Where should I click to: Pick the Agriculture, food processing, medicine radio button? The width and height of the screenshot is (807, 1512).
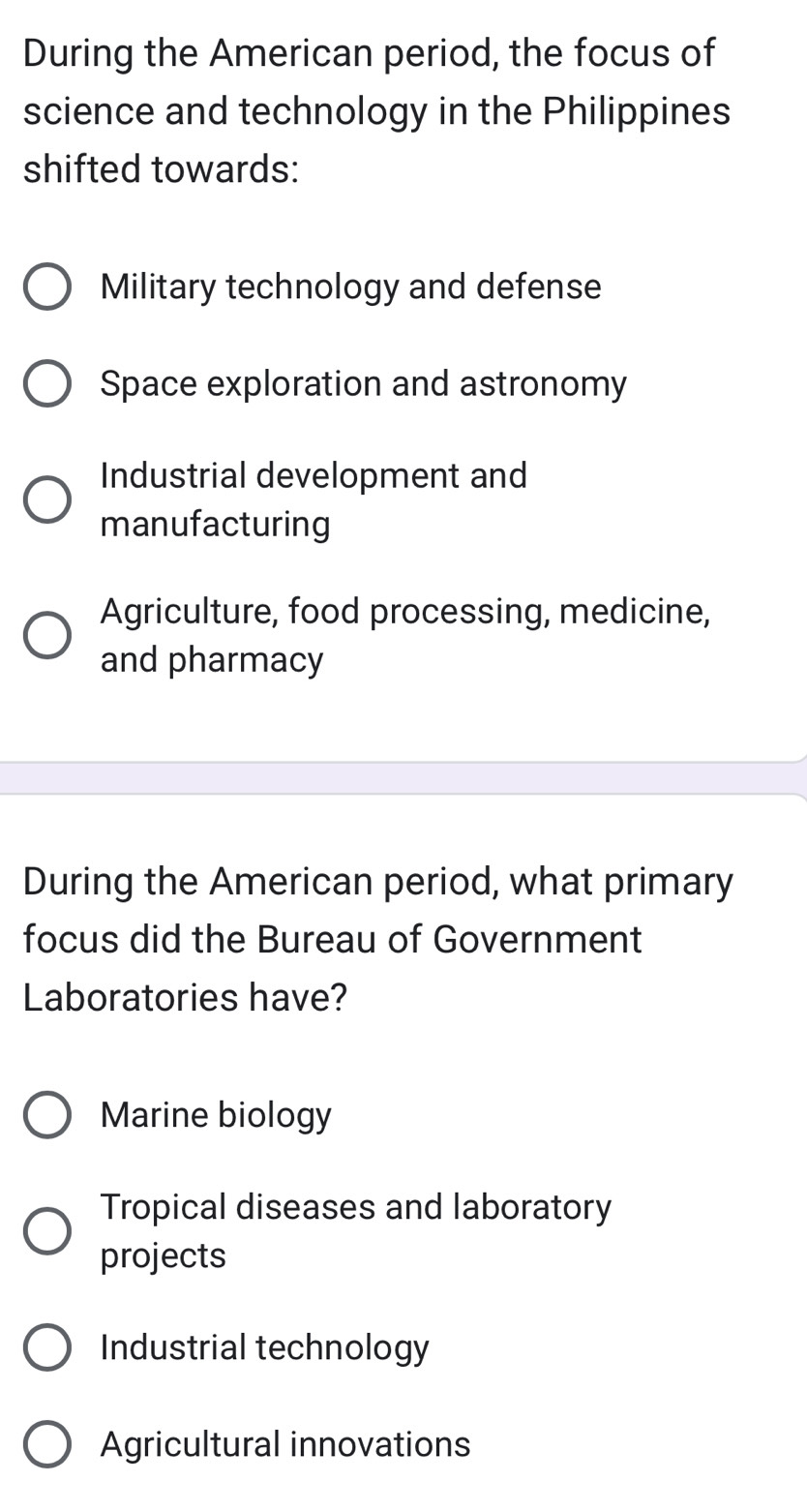(46, 635)
